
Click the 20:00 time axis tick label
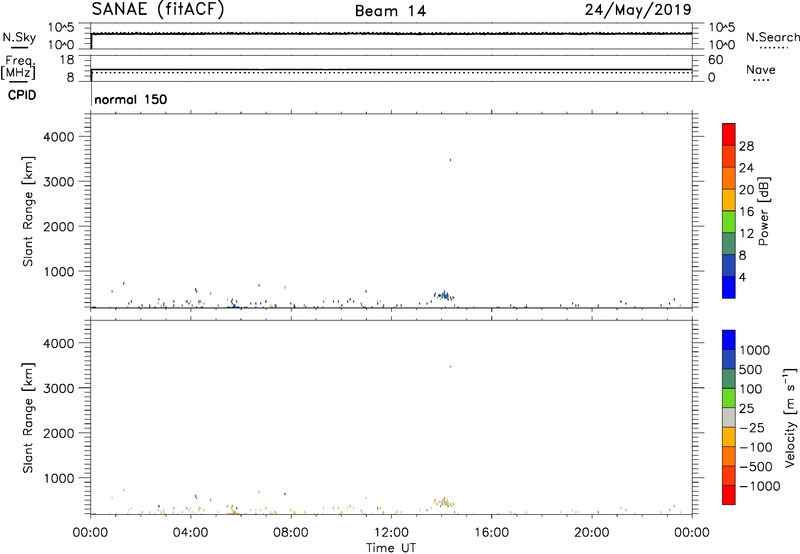click(x=592, y=533)
